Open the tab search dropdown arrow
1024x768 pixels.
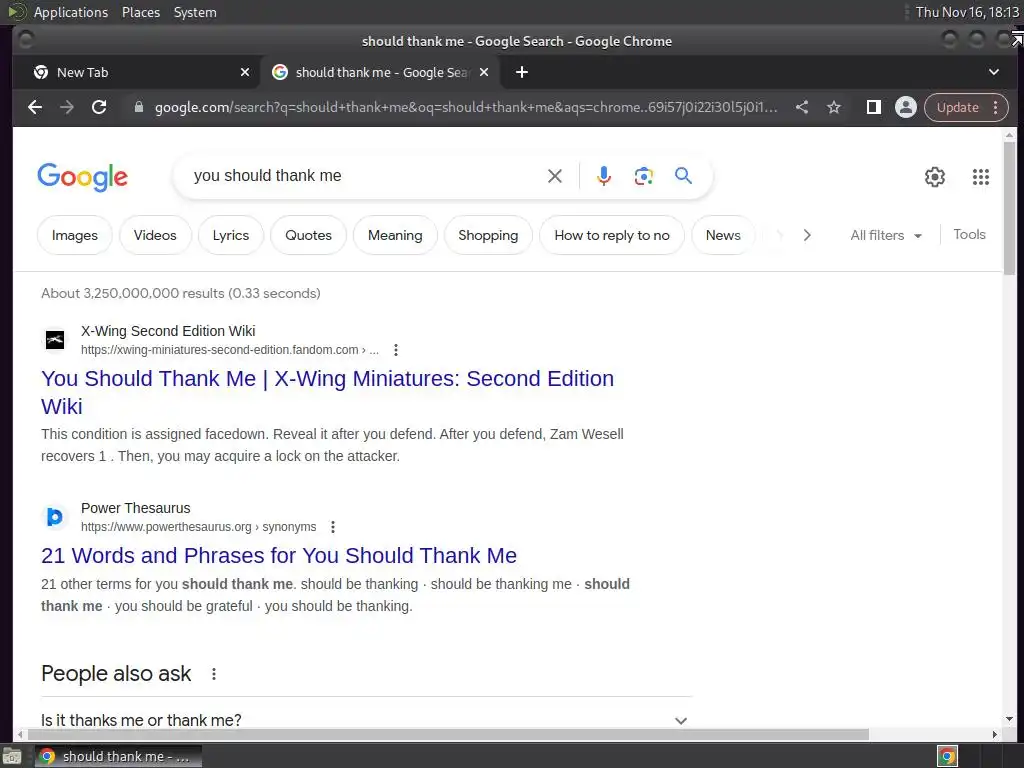click(994, 72)
